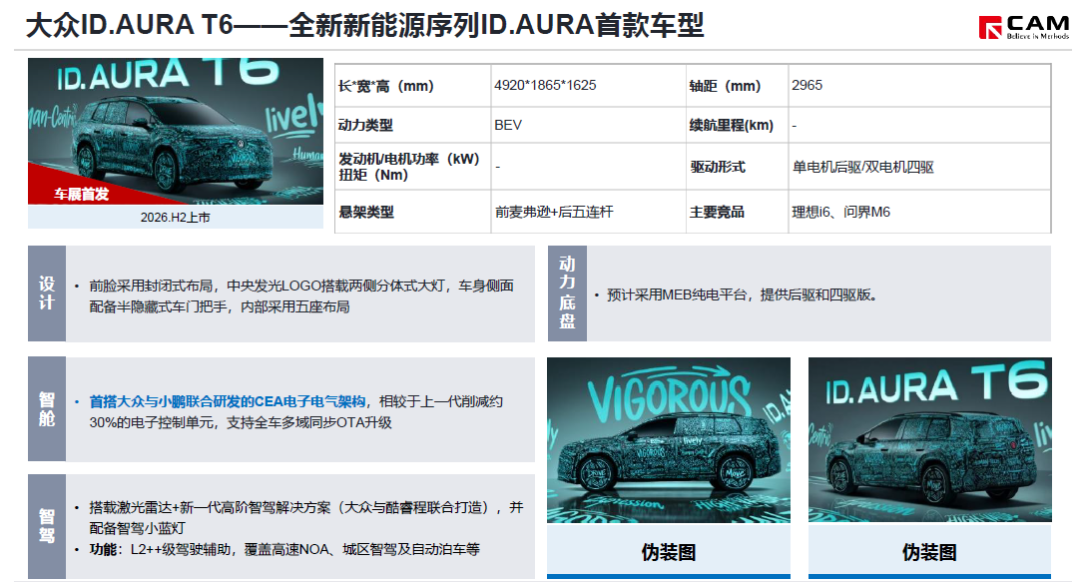1080x582 pixels.
Task: Open the VIGOROUS side-view camouflage photo
Action: 668,440
